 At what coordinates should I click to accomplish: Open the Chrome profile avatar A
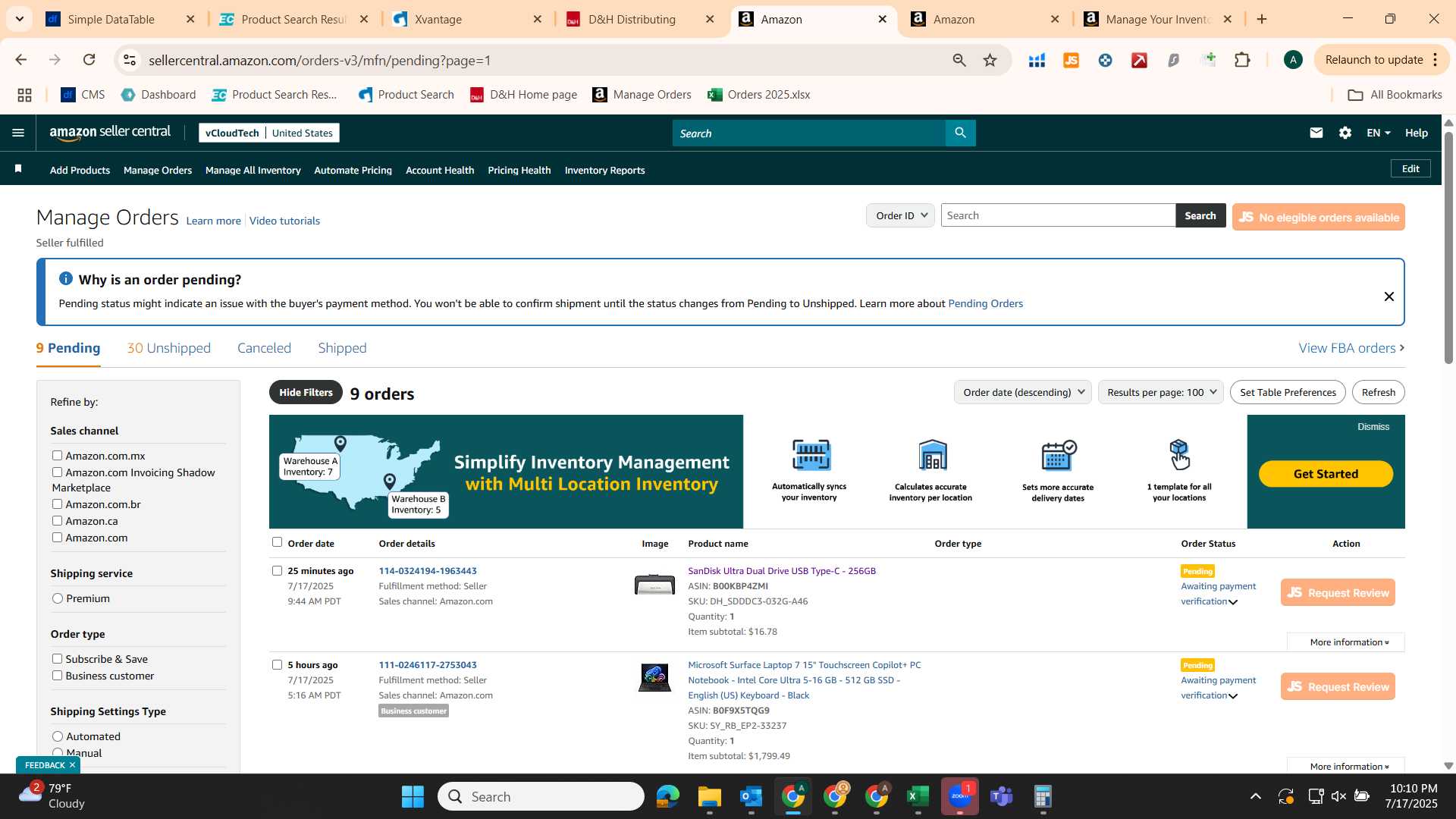[x=1293, y=60]
